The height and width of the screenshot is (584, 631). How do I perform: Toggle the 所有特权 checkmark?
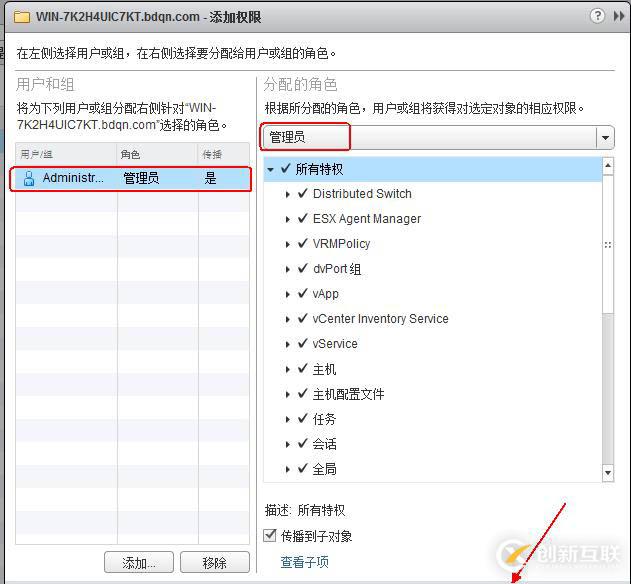pos(286,168)
